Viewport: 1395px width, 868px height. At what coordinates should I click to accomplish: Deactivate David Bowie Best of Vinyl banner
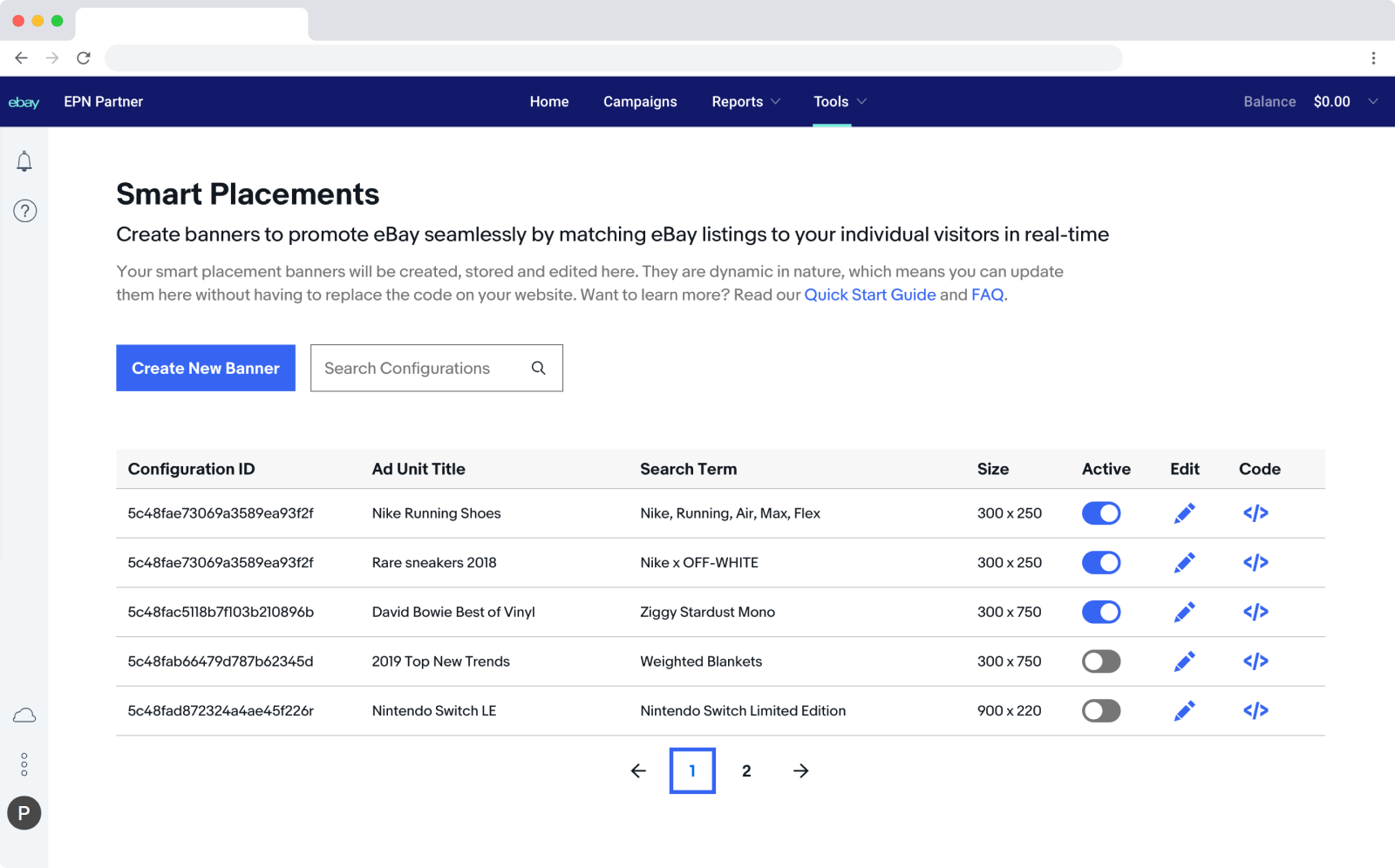(1101, 612)
